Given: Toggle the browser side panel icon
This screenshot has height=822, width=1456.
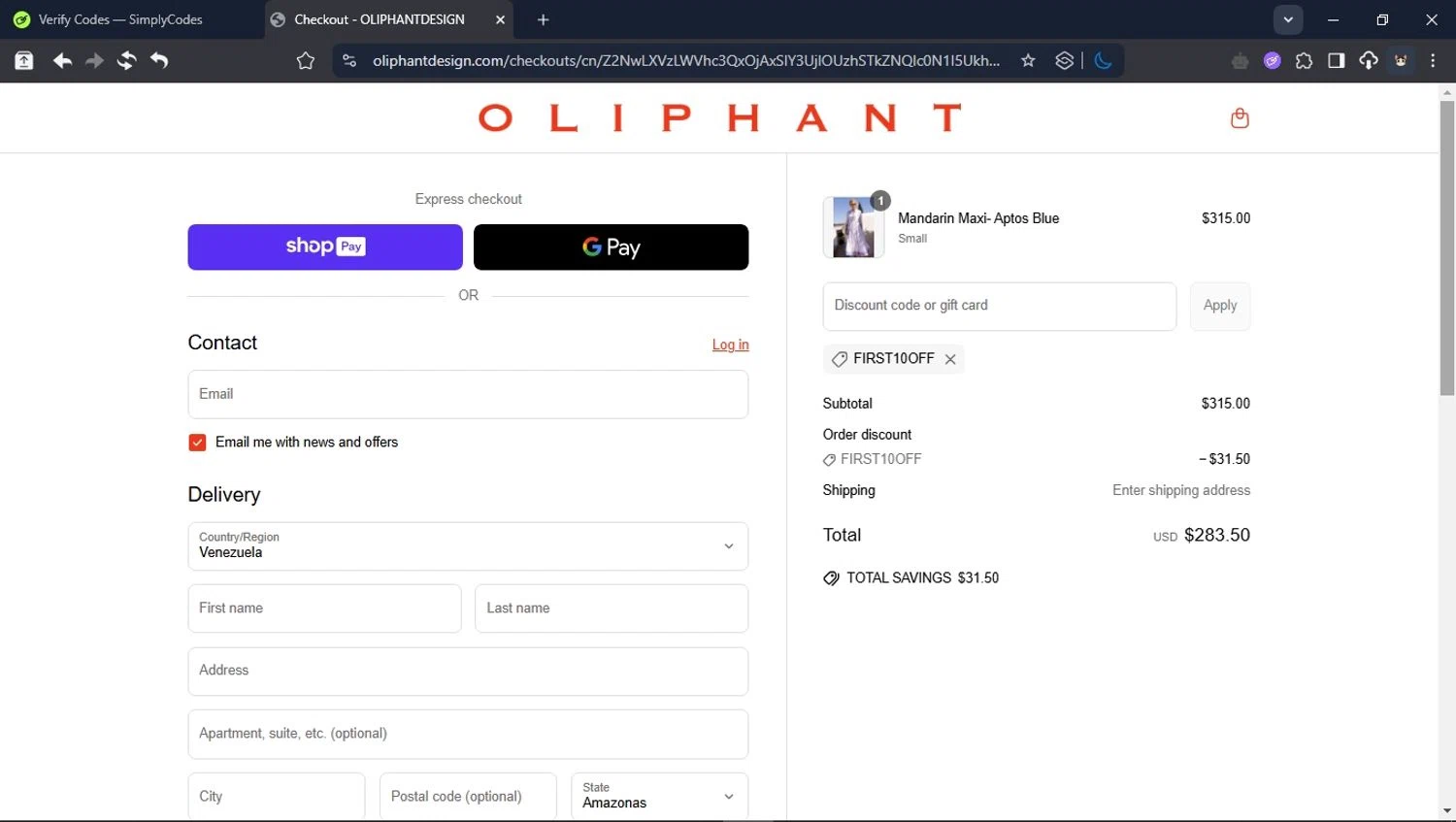Looking at the screenshot, I should pyautogui.click(x=1336, y=61).
